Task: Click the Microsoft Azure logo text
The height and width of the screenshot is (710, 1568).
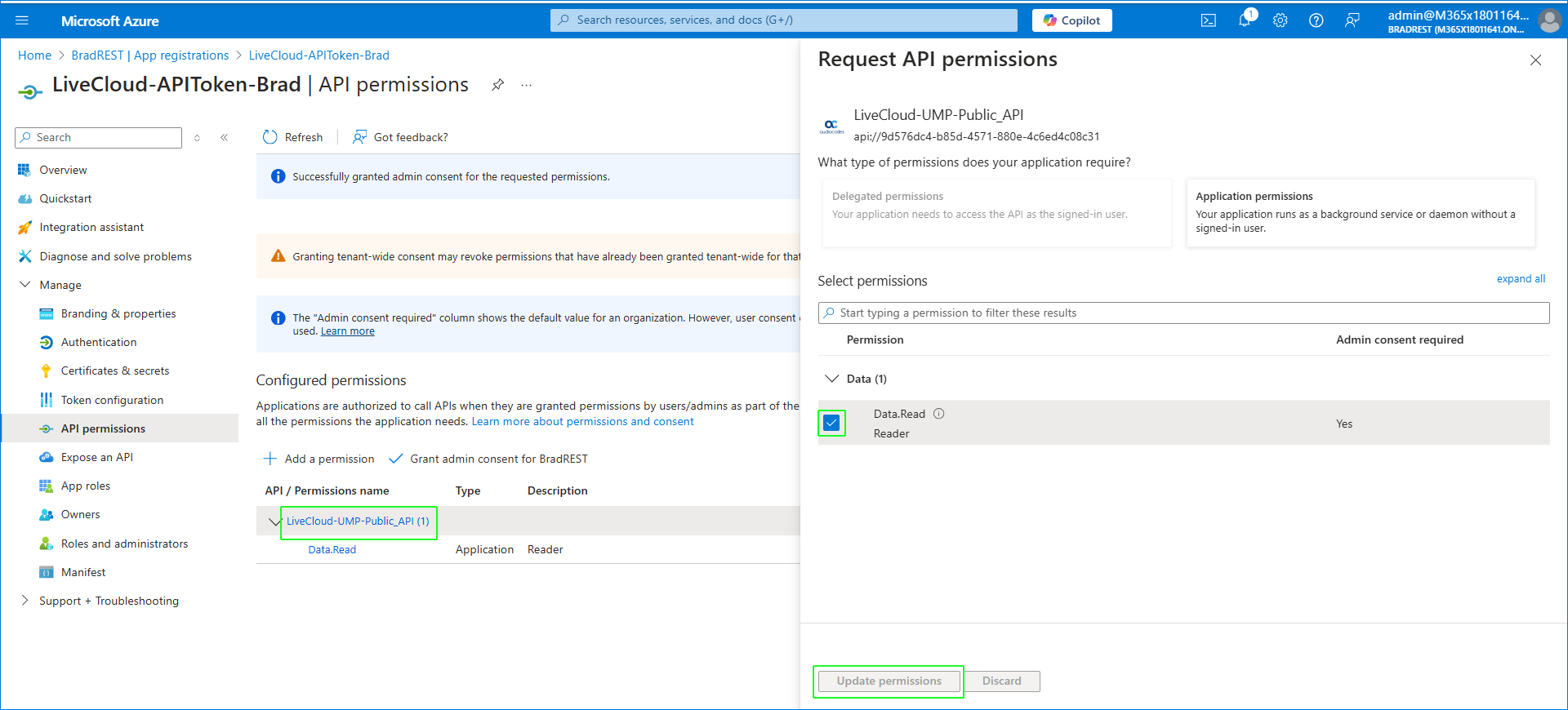Action: [x=110, y=21]
